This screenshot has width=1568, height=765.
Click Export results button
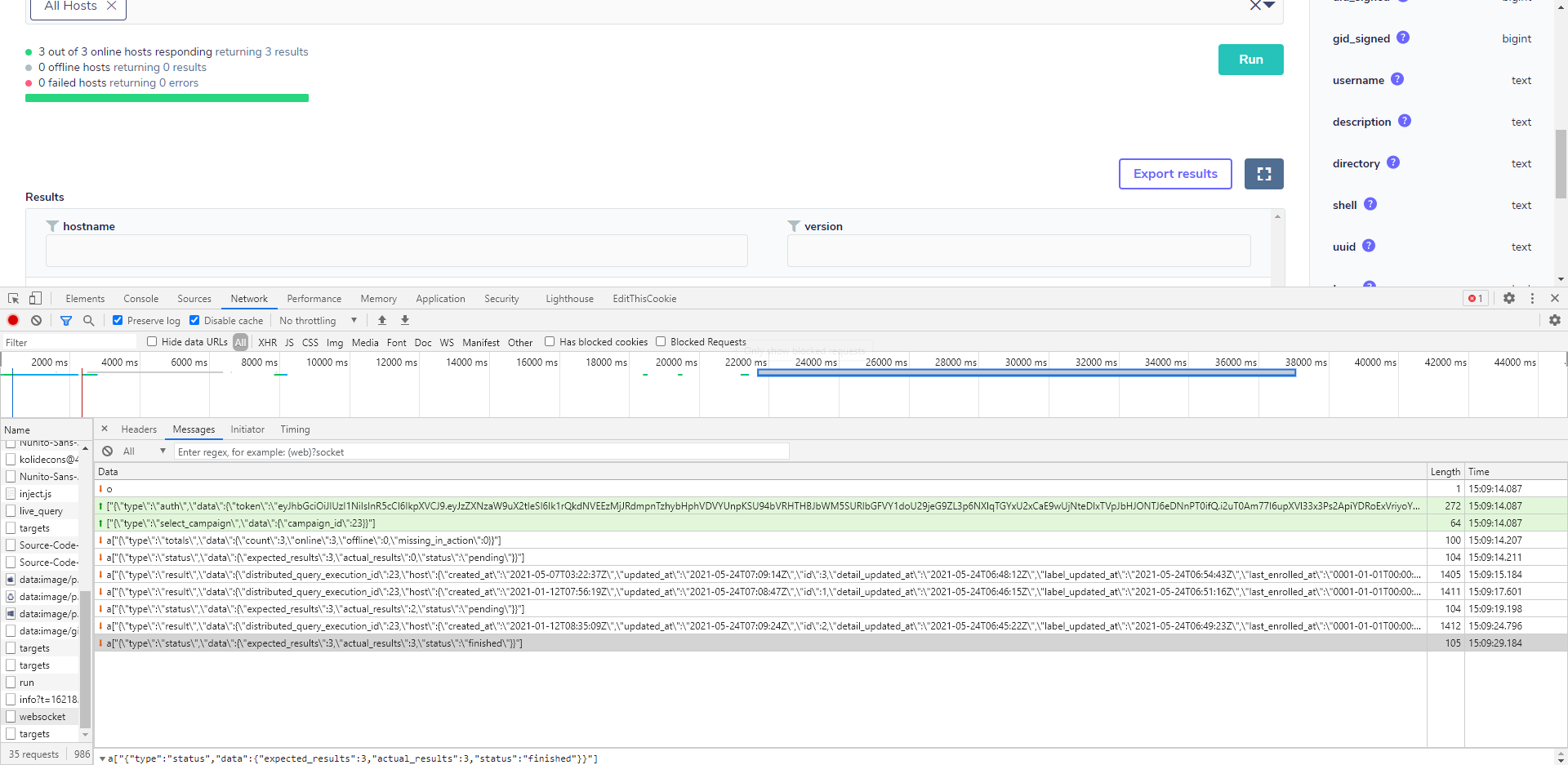(1175, 174)
